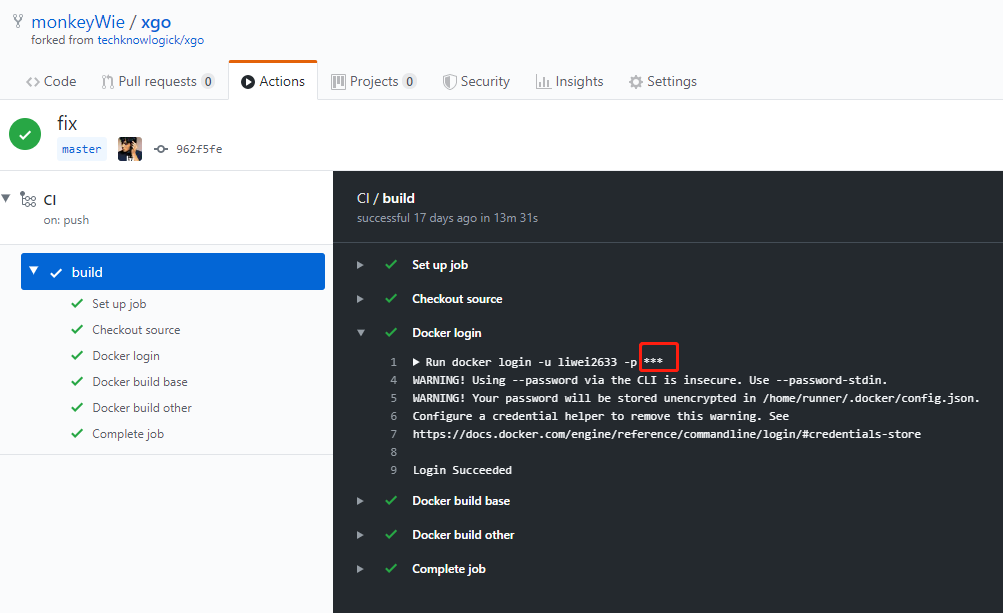
Task: Expand the Run docker login command line
Action: click(x=416, y=362)
